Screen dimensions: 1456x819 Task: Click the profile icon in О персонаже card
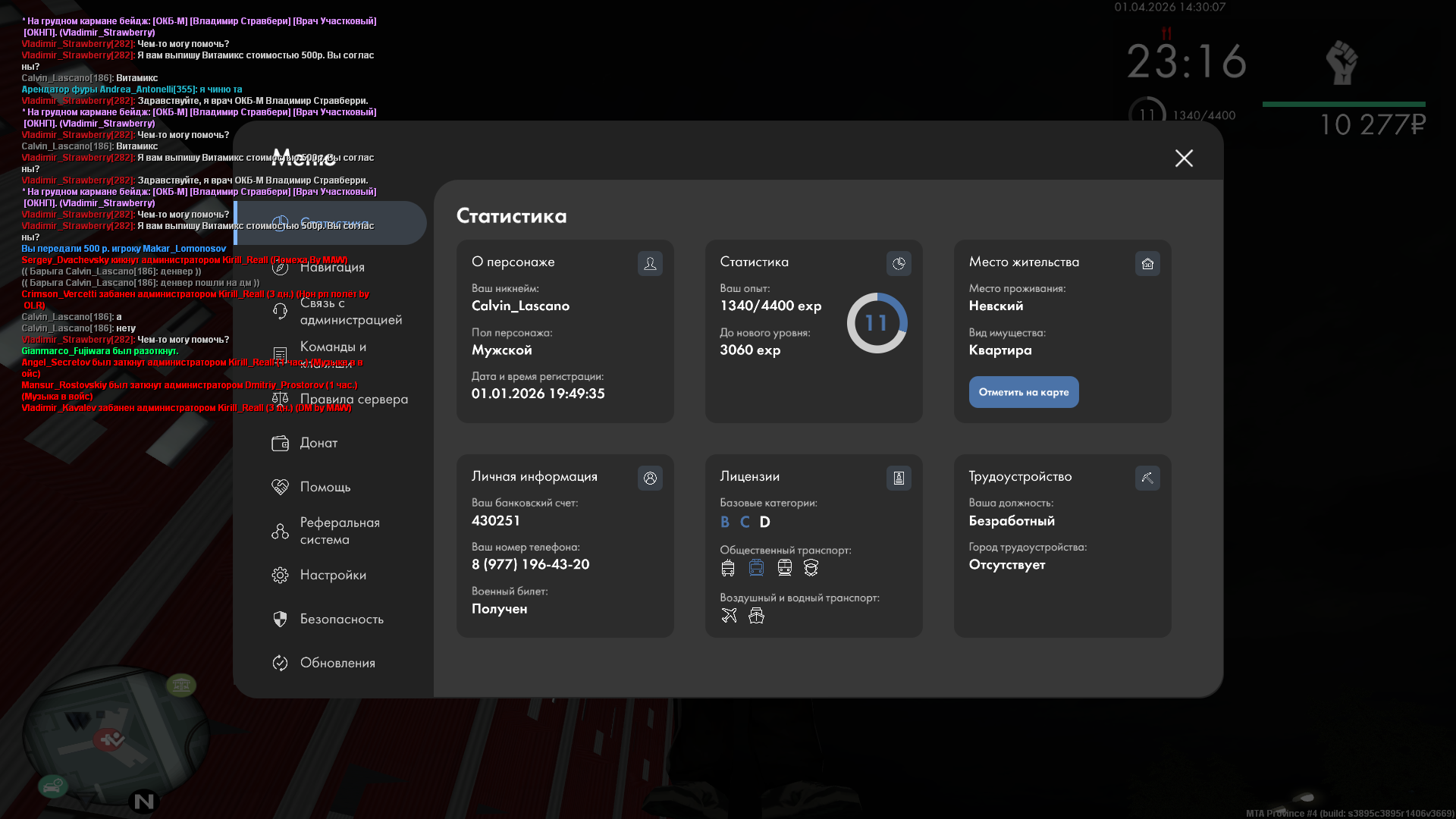[x=650, y=263]
